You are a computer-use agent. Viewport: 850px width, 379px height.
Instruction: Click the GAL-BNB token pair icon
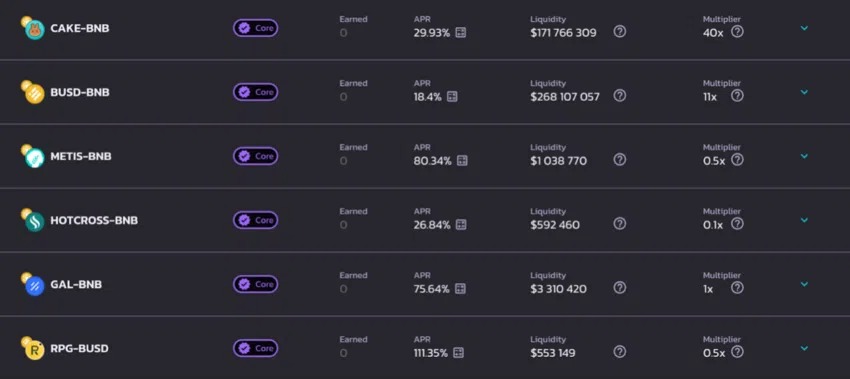33,284
